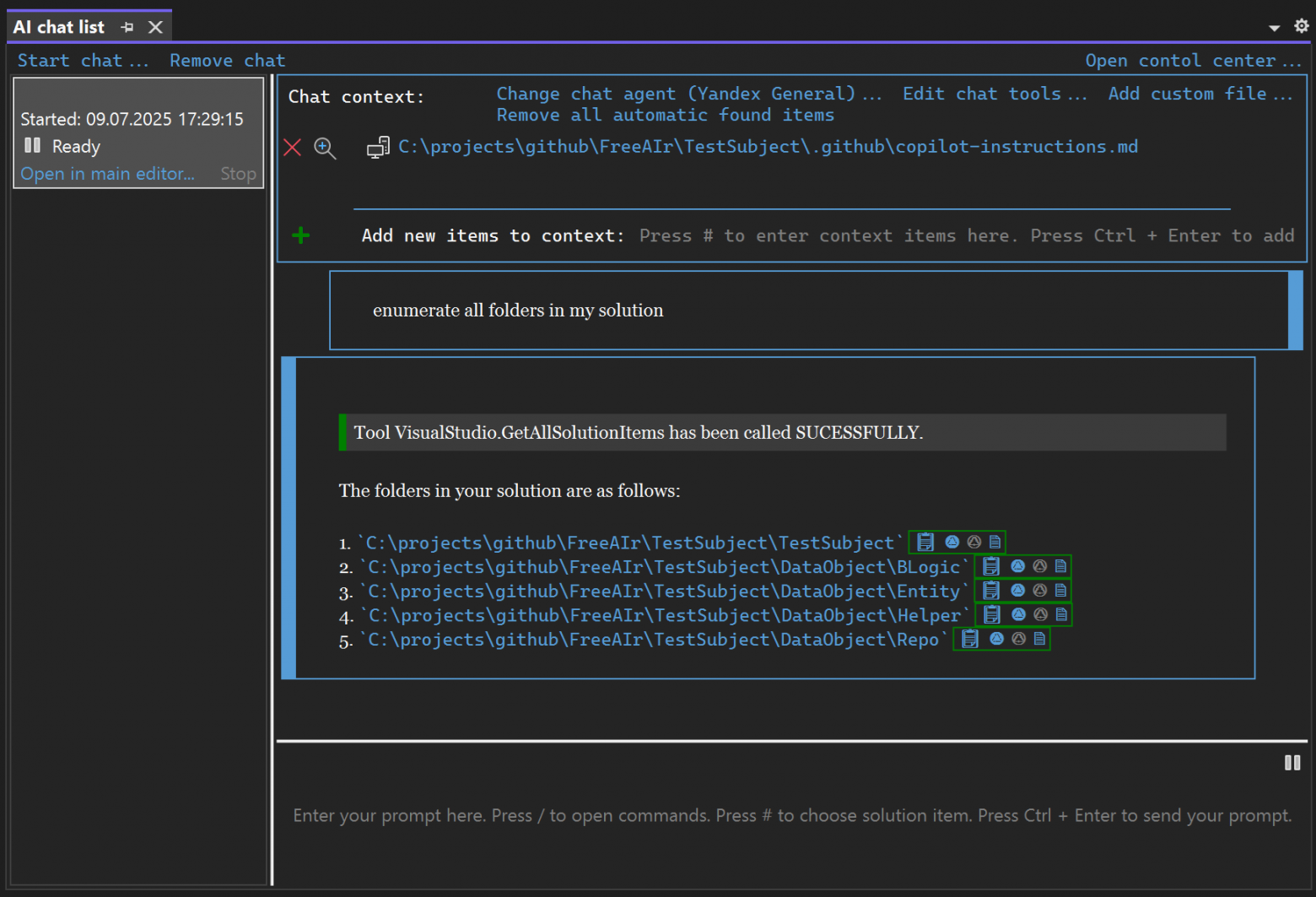Viewport: 1316px width, 897px height.
Task: Click outlined triangle icon in Entity row
Action: coord(1039,591)
